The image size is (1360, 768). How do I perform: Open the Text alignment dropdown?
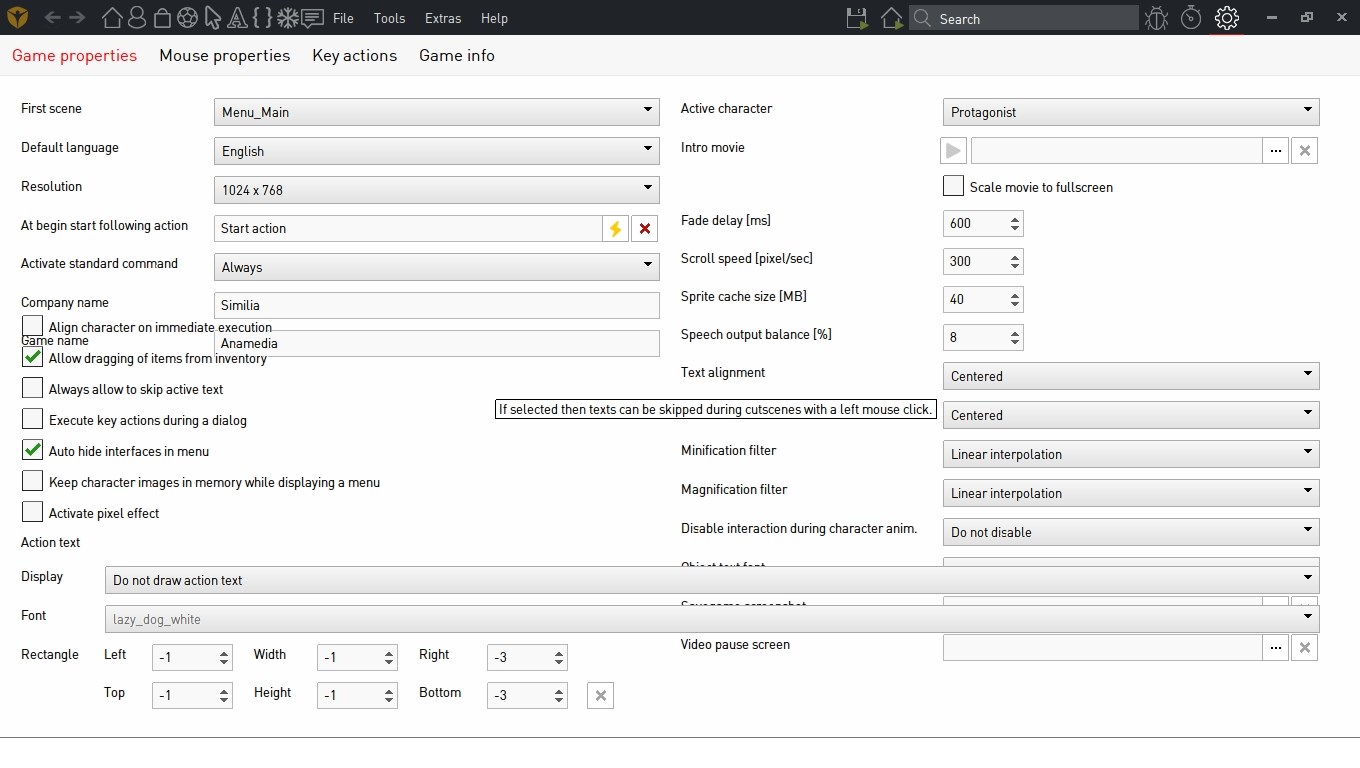point(1131,376)
